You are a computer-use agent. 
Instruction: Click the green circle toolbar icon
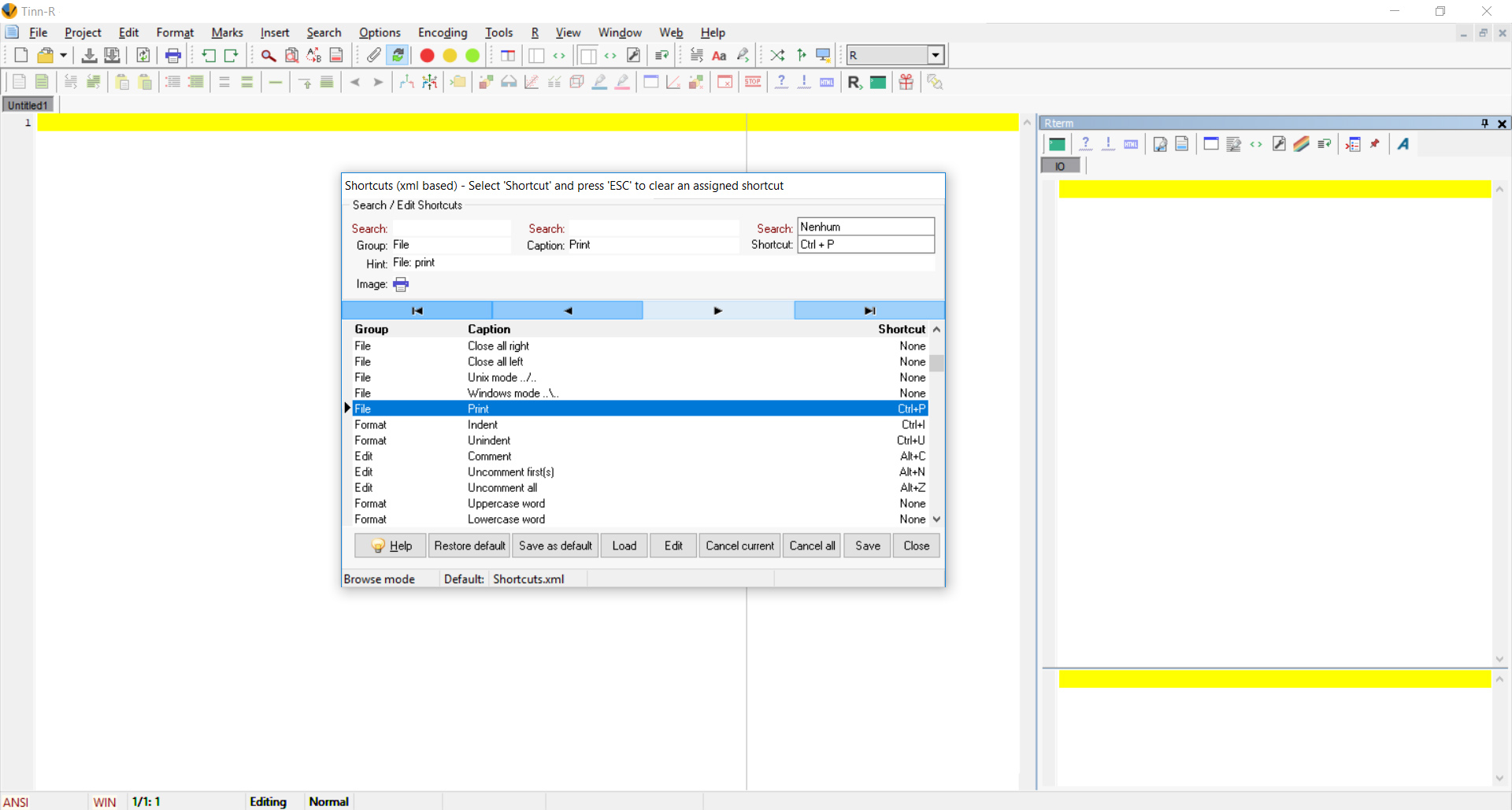point(472,55)
